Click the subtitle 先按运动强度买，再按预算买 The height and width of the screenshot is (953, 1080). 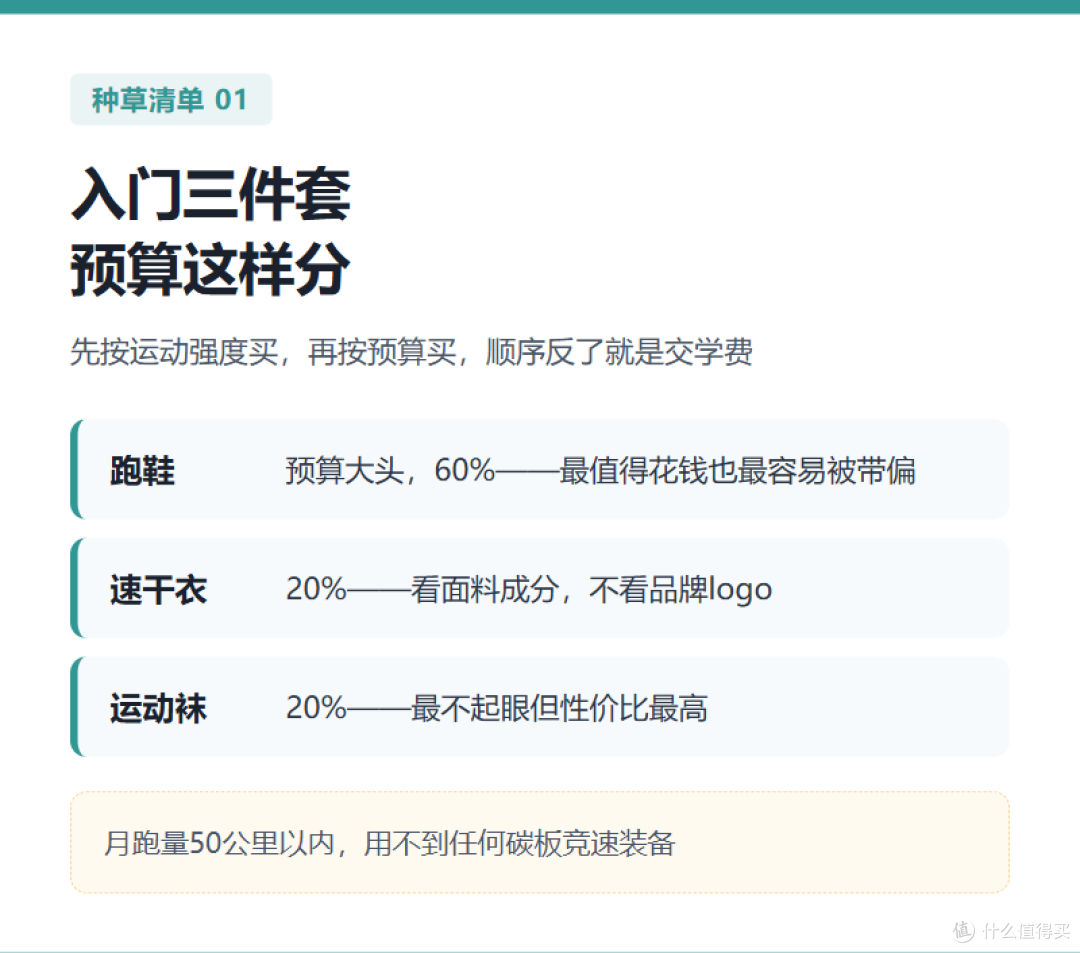point(411,352)
